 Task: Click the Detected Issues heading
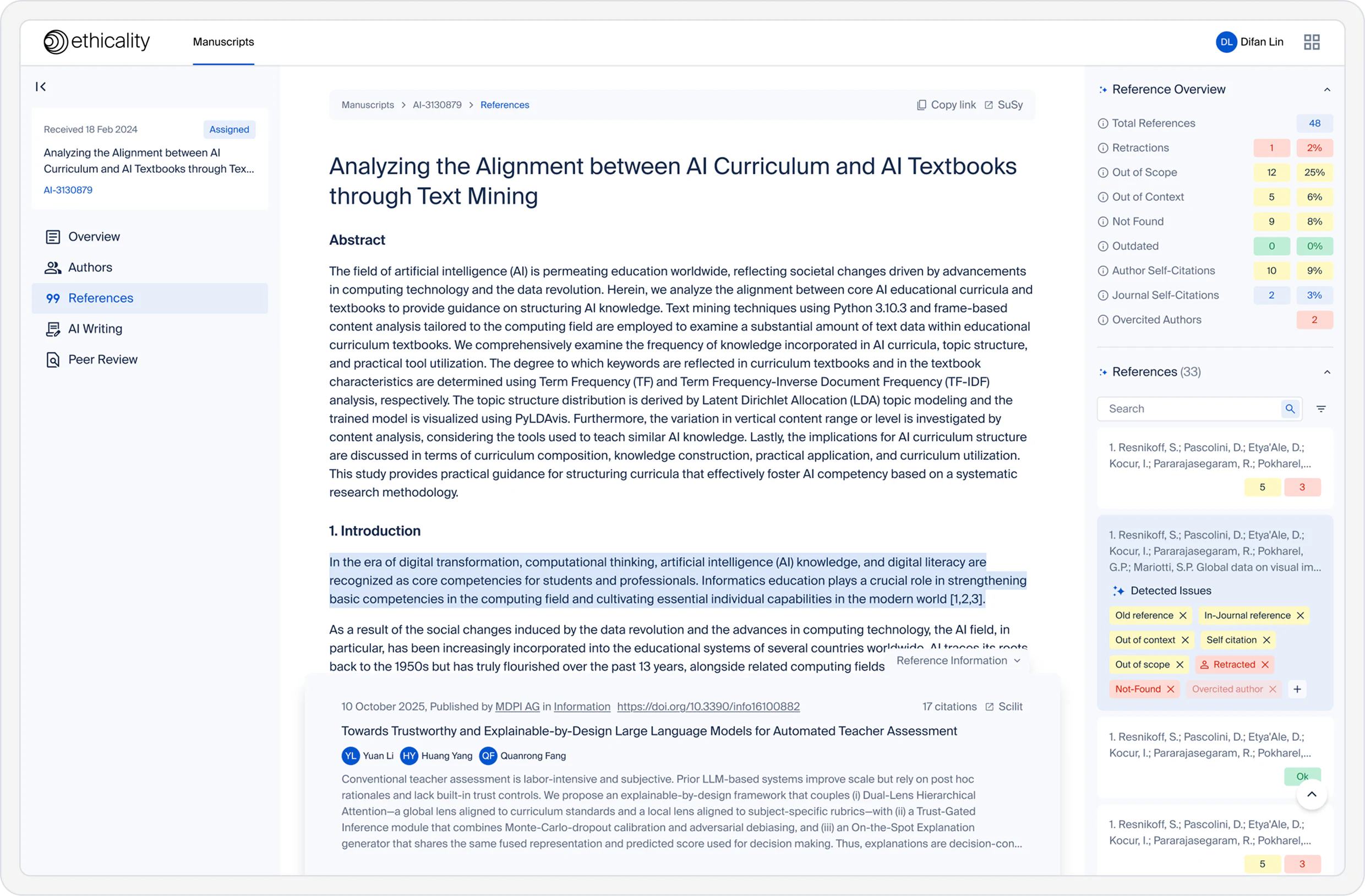(x=1171, y=591)
